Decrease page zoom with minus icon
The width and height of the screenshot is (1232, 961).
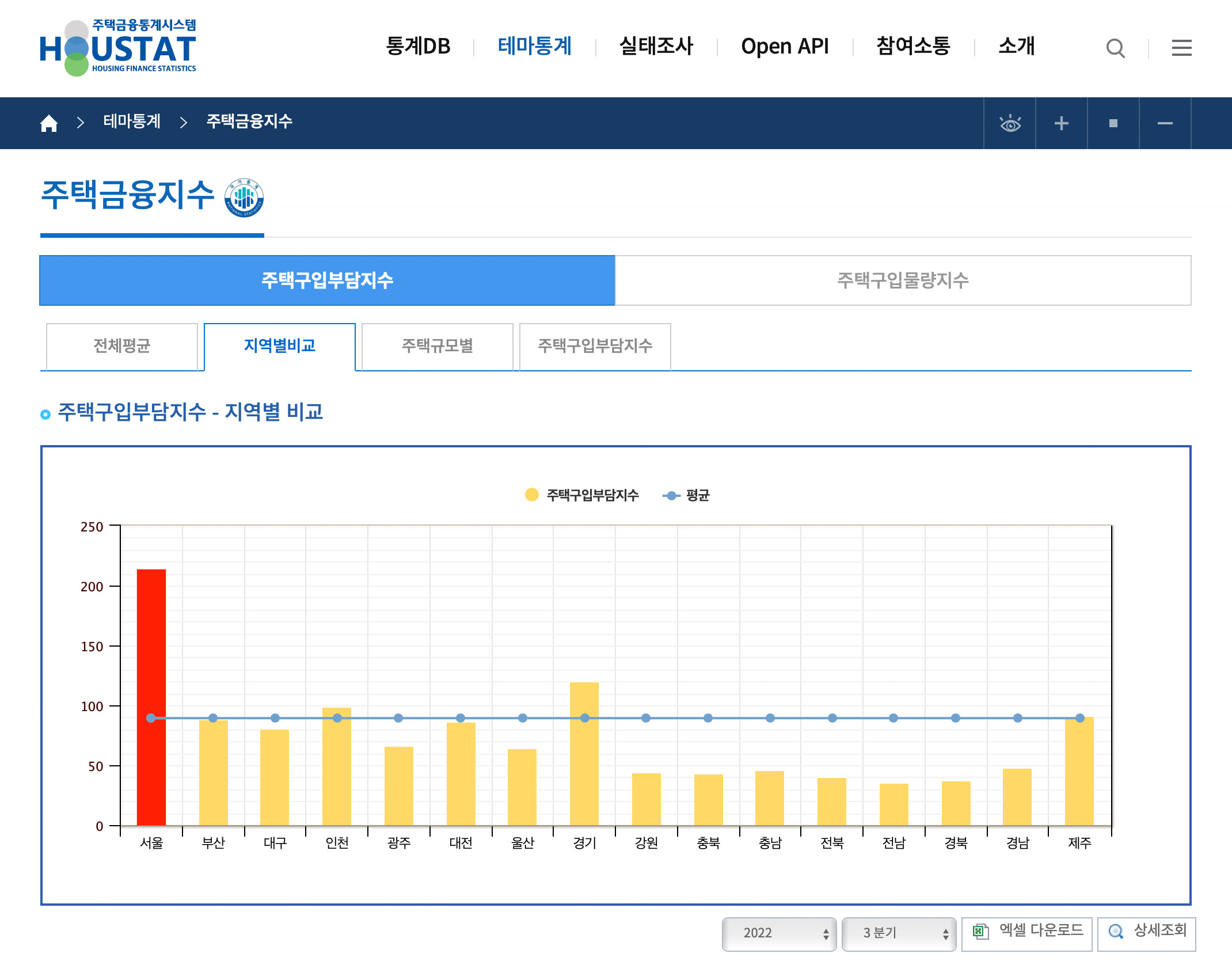click(1165, 123)
